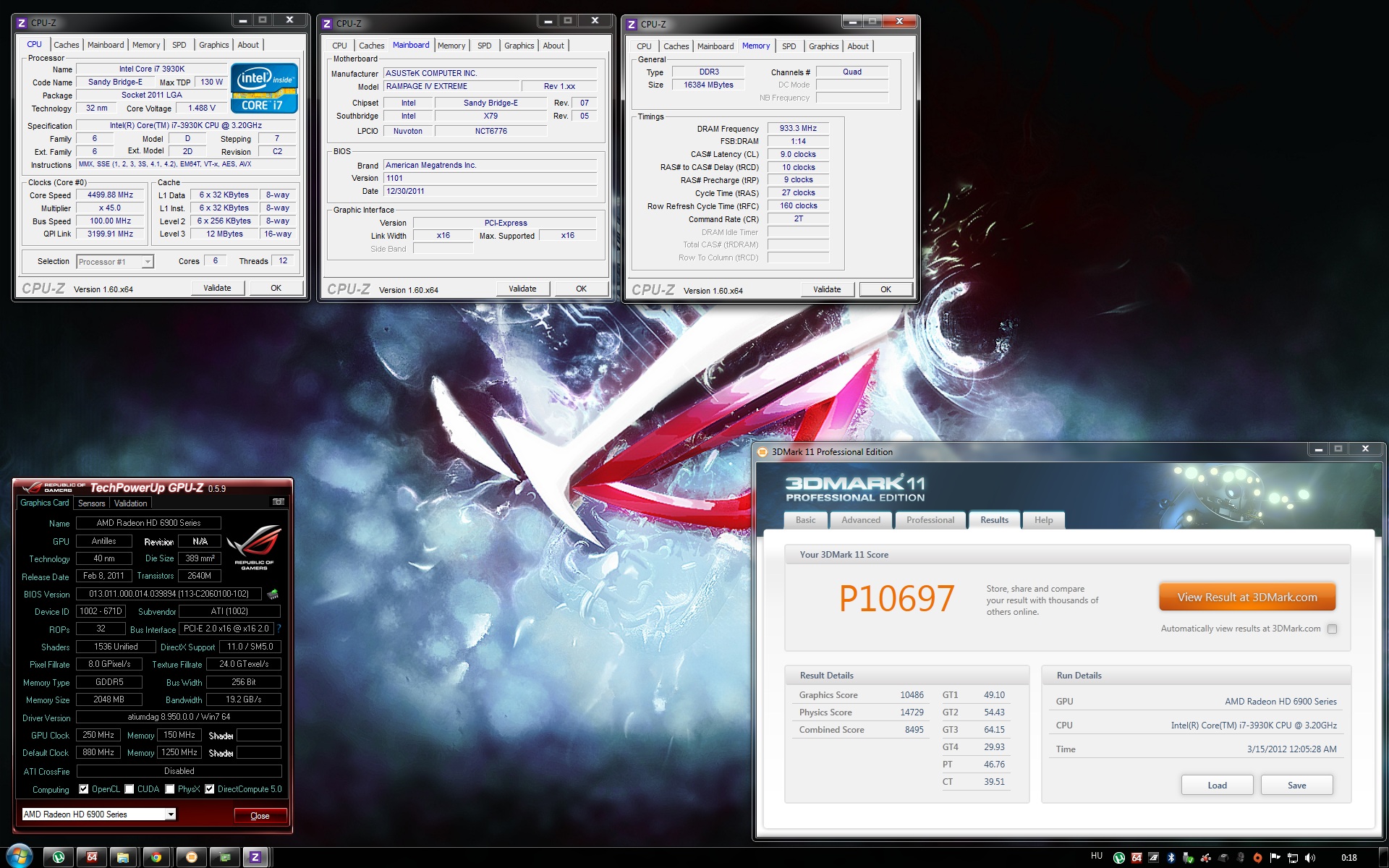
Task: Switch to Caches tab in first CPU-Z window
Action: click(67, 45)
